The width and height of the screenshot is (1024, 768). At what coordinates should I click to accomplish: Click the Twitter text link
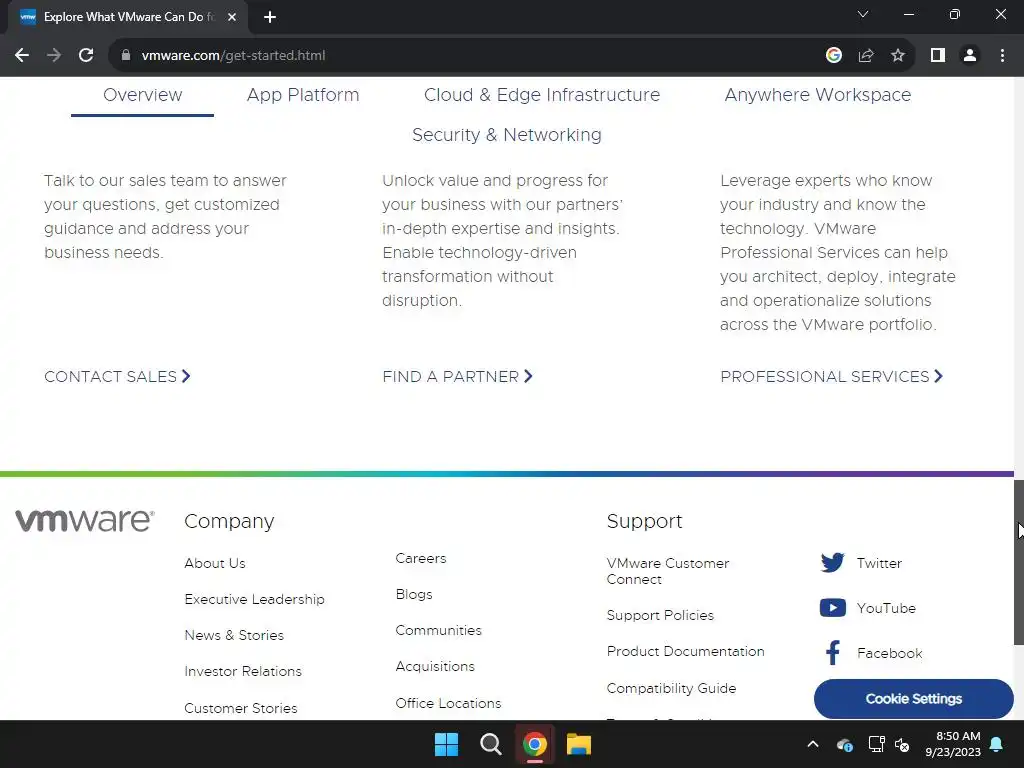[879, 563]
